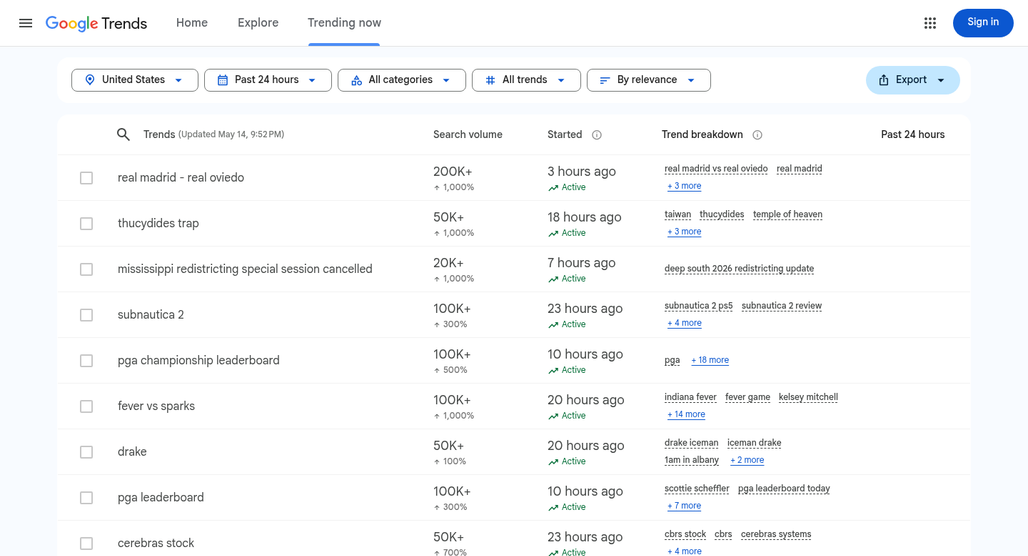Click the Sign in button

983,23
